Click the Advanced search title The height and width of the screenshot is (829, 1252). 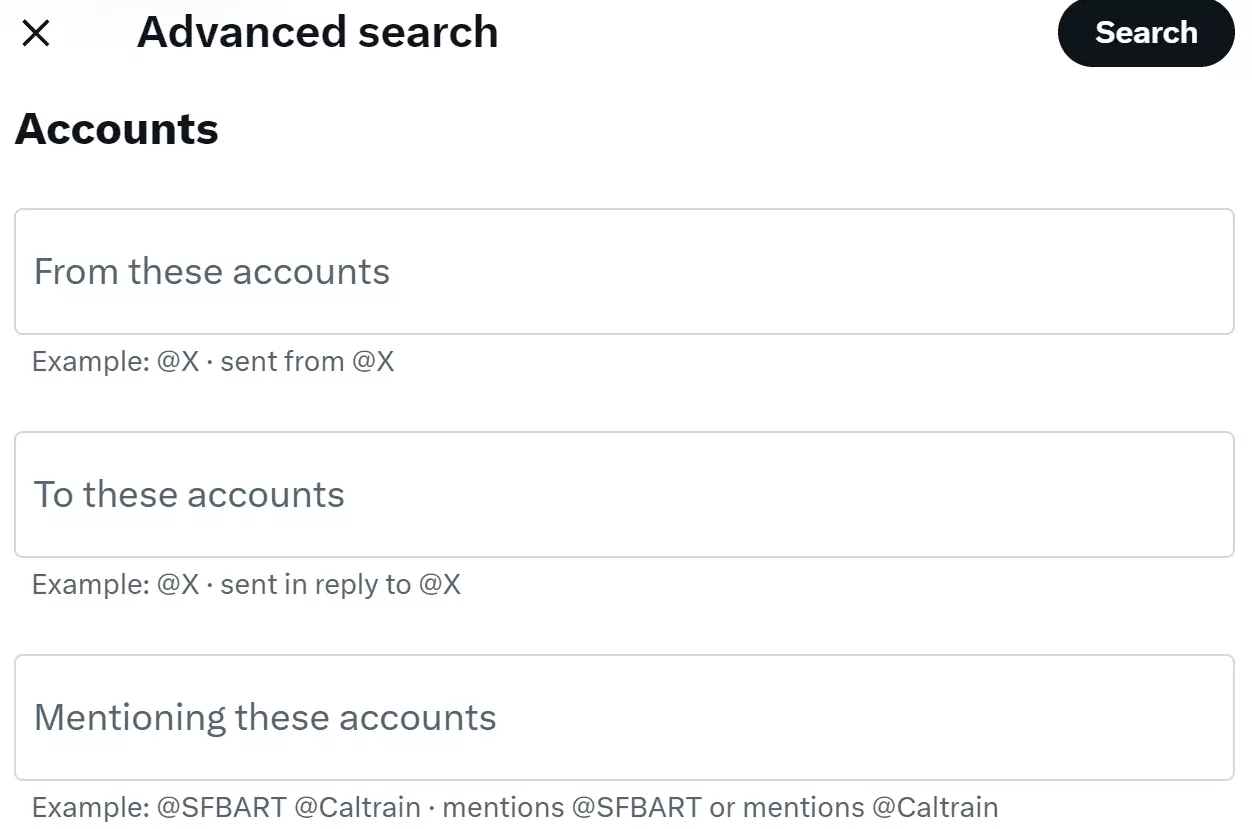317,33
